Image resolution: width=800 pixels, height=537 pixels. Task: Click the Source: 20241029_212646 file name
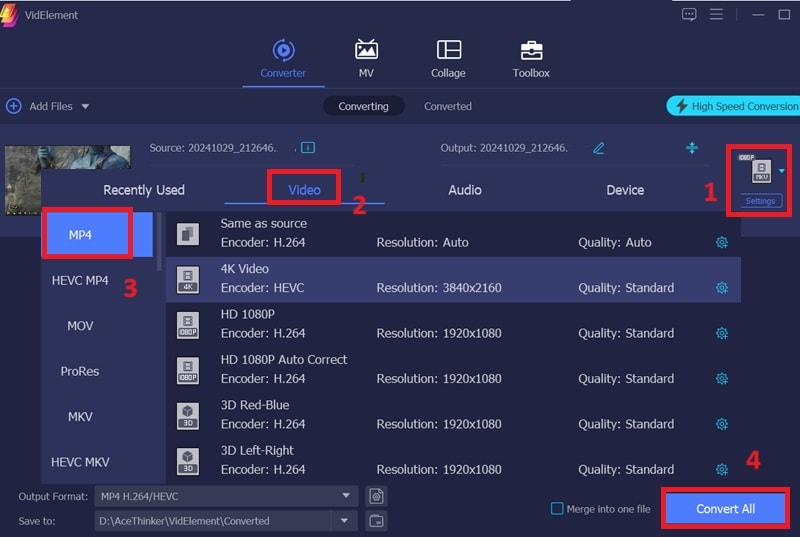pos(213,148)
